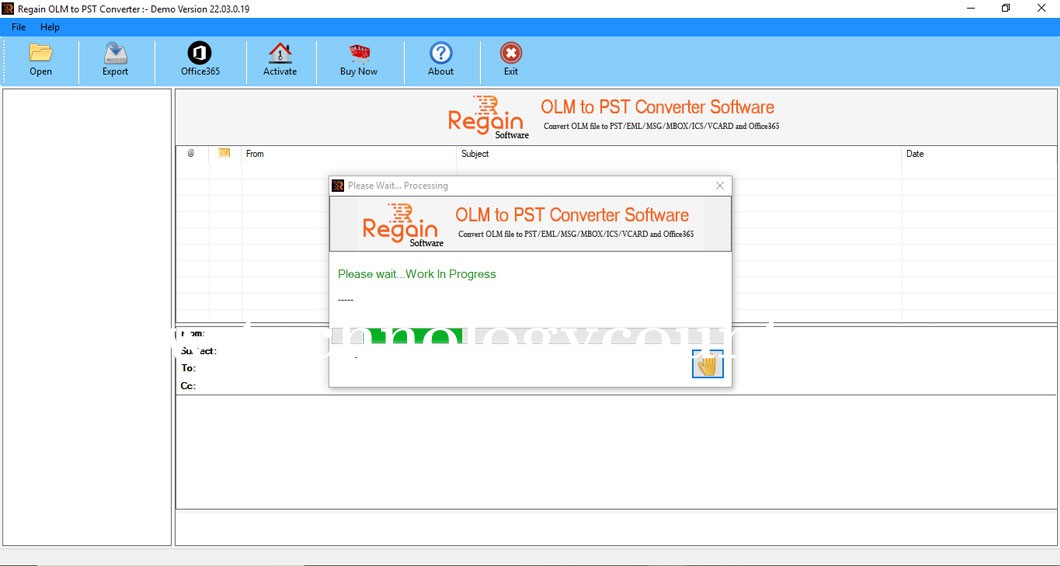Minimize the Regain converter window
This screenshot has height=566, width=1060.
[x=971, y=9]
